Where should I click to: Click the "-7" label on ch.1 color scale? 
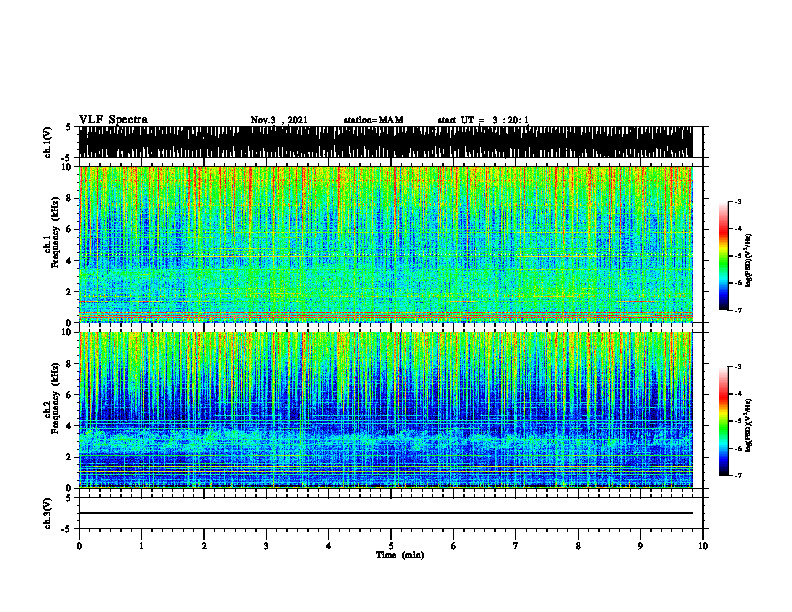[737, 310]
